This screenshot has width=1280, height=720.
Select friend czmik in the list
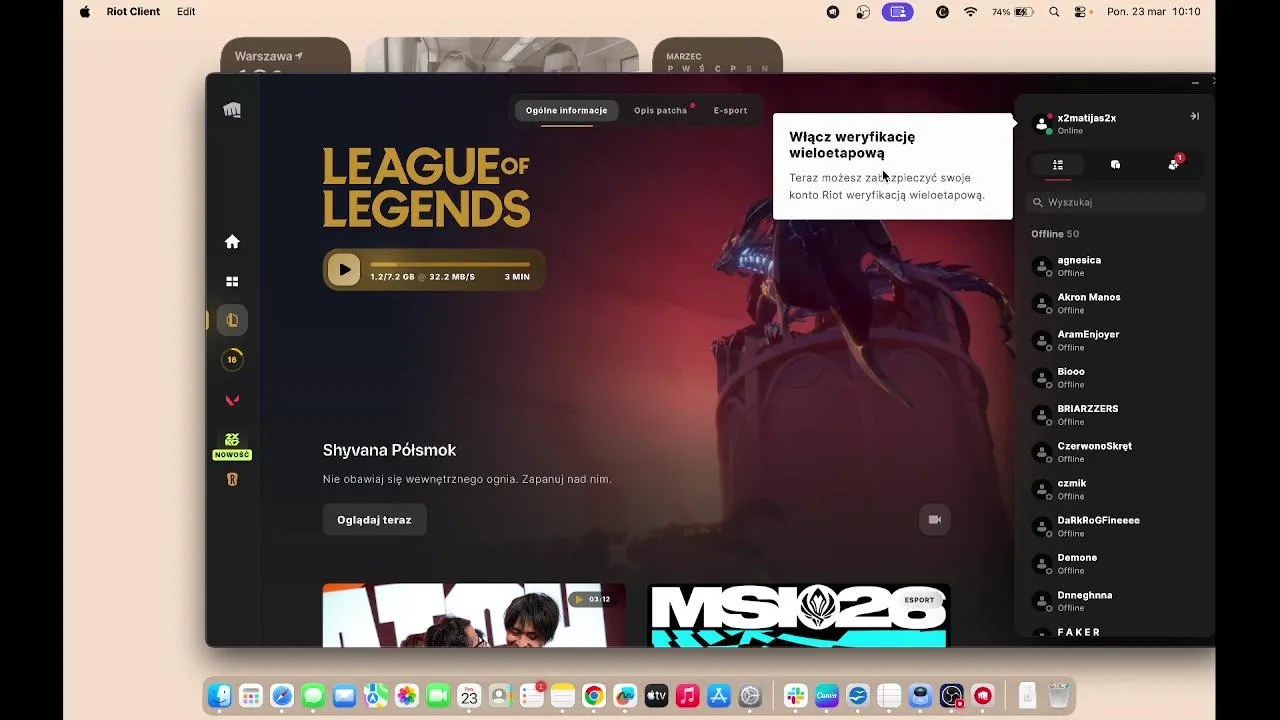point(1117,489)
